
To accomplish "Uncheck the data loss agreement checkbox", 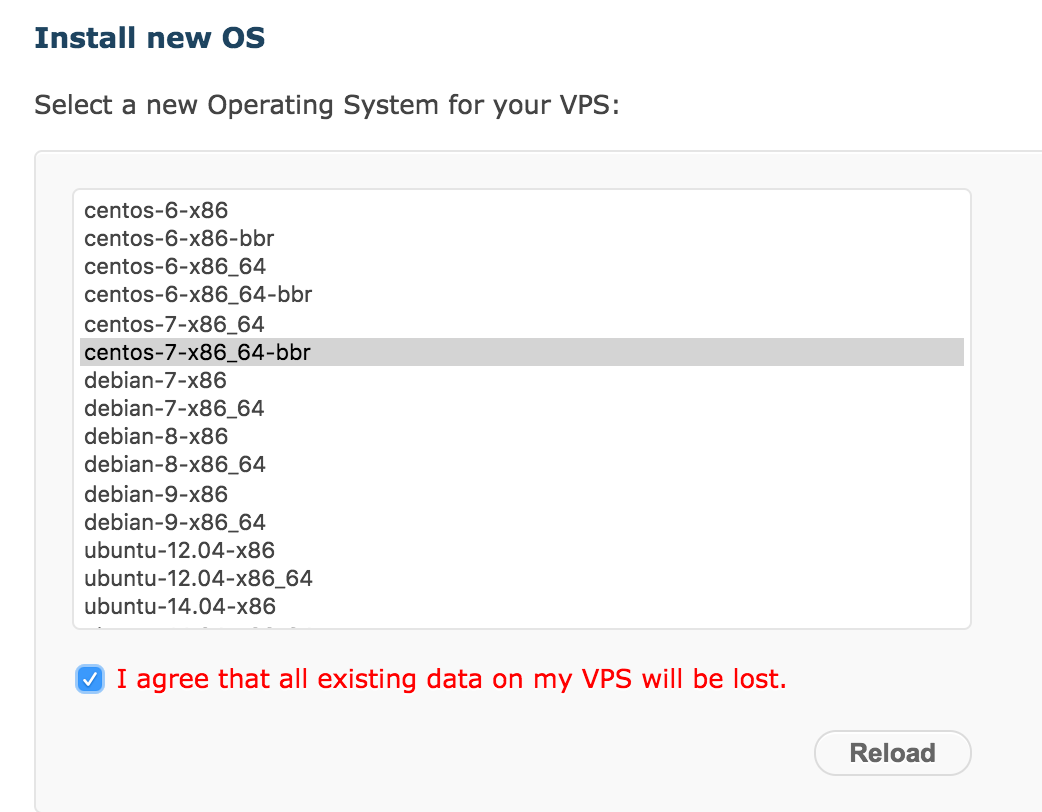I will pyautogui.click(x=90, y=680).
